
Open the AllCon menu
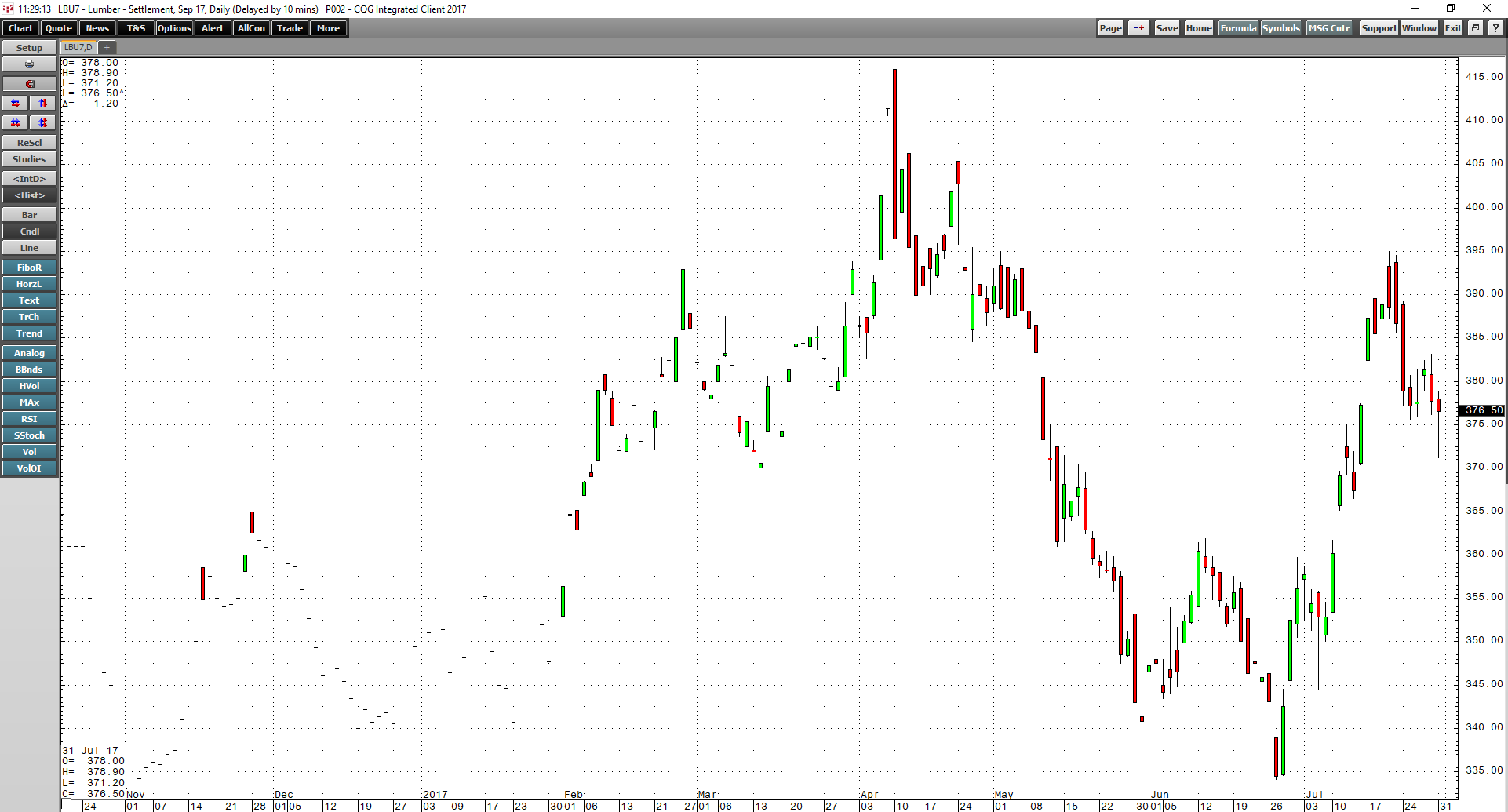pyautogui.click(x=251, y=28)
